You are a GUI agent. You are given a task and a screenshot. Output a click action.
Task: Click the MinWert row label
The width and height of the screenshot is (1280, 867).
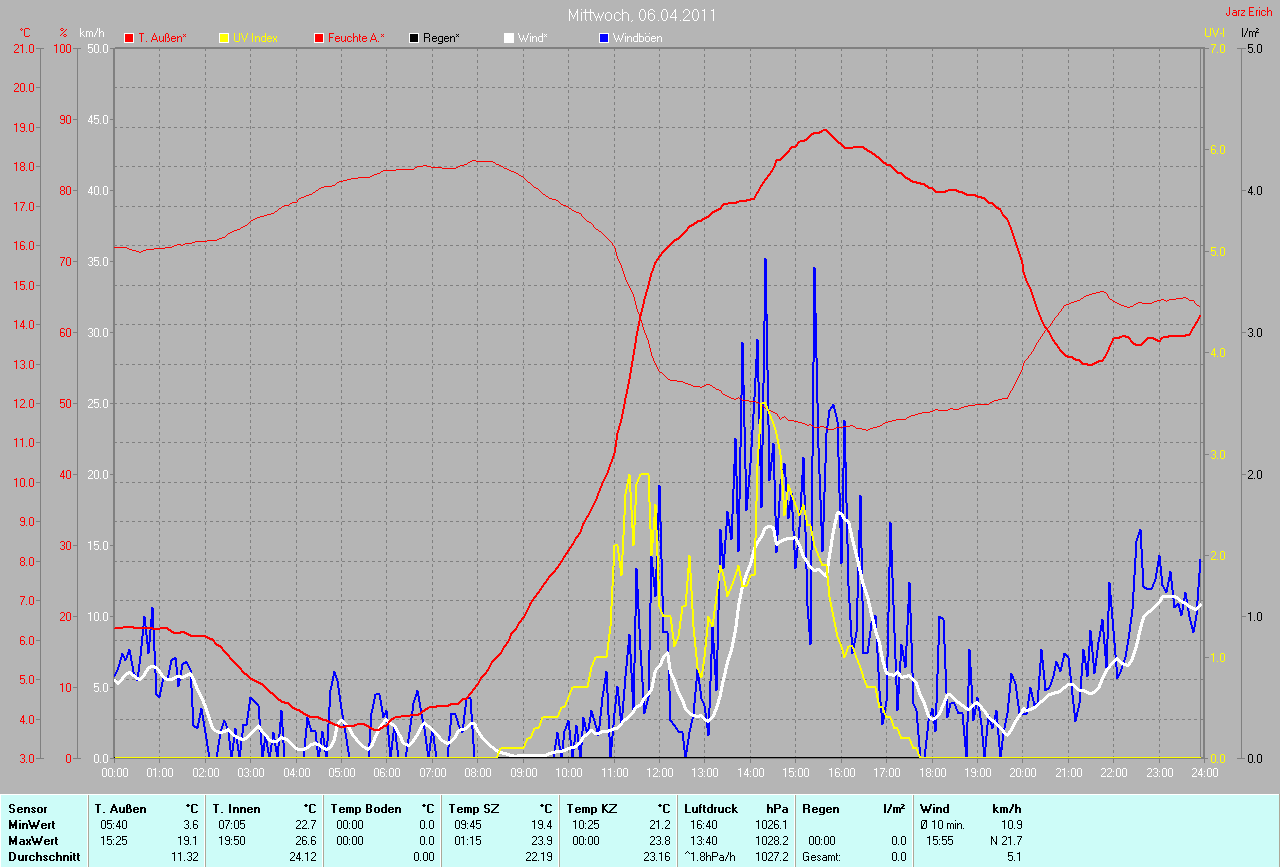tap(30, 825)
